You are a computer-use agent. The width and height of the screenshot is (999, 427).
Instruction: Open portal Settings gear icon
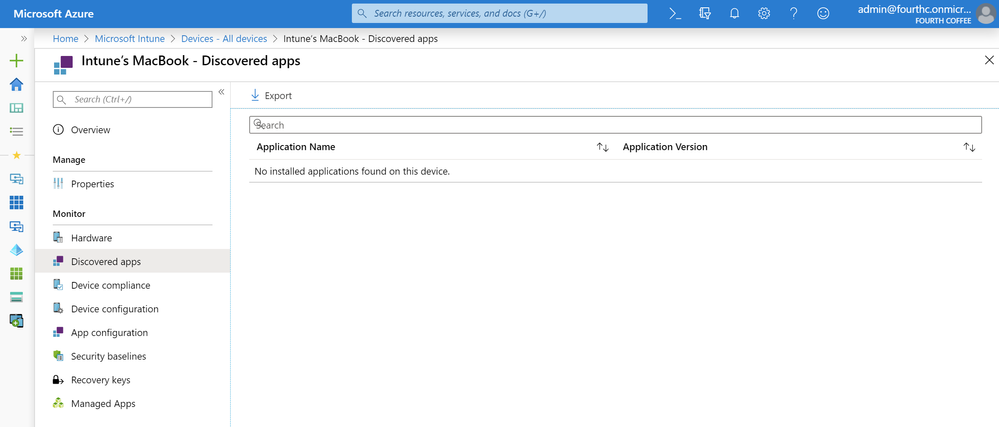764,13
